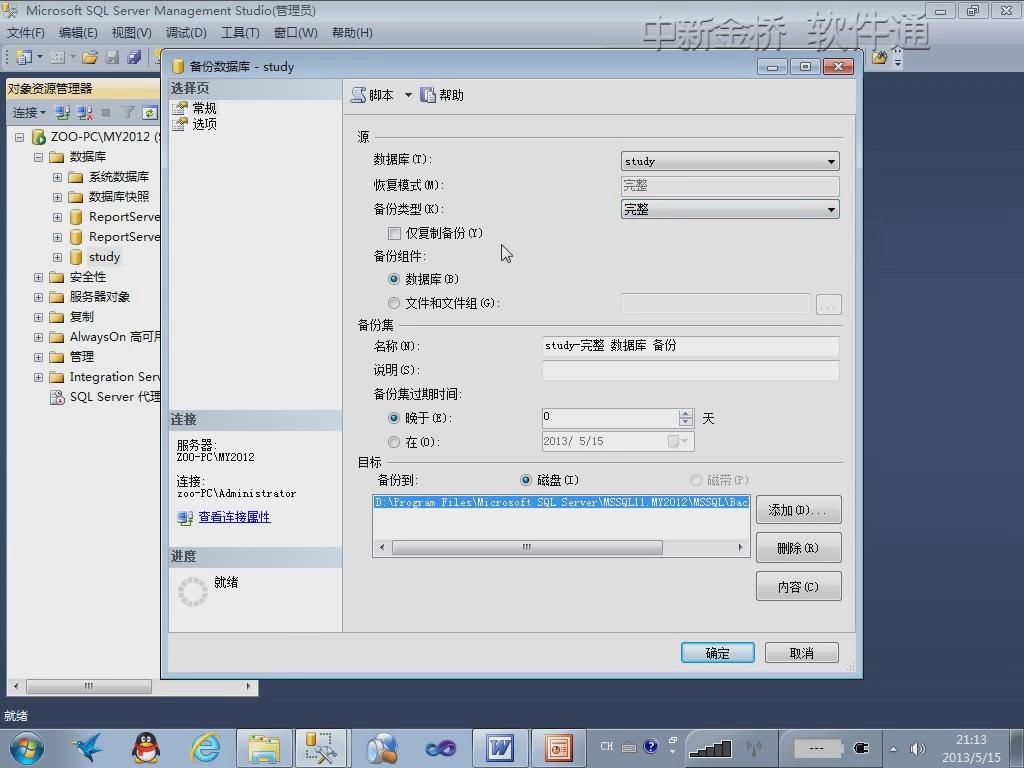Select the backup path D:\Program Files entry
The width and height of the screenshot is (1024, 768).
pyautogui.click(x=561, y=502)
